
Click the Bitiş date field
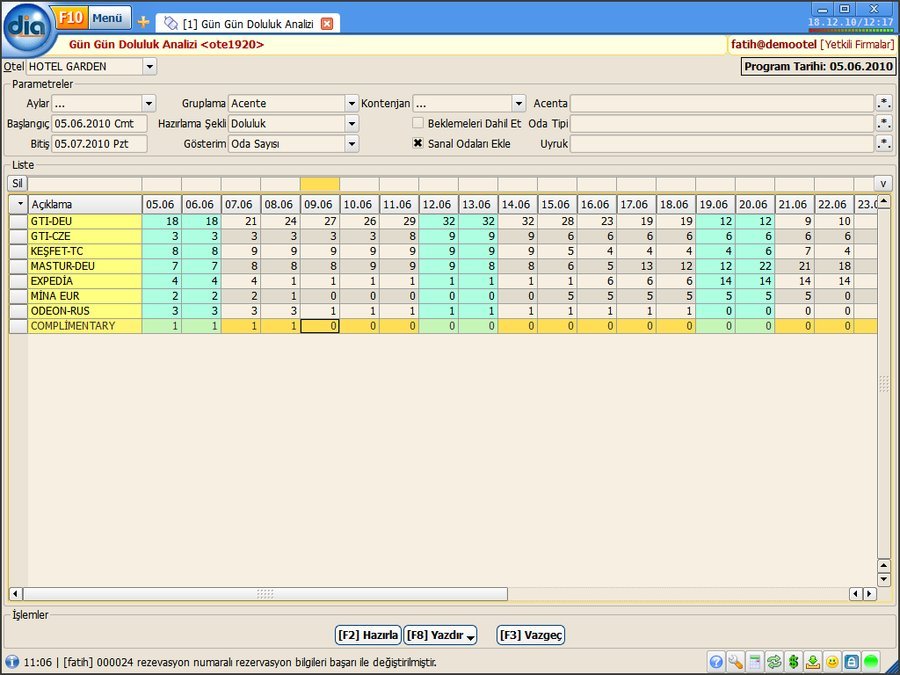point(99,143)
